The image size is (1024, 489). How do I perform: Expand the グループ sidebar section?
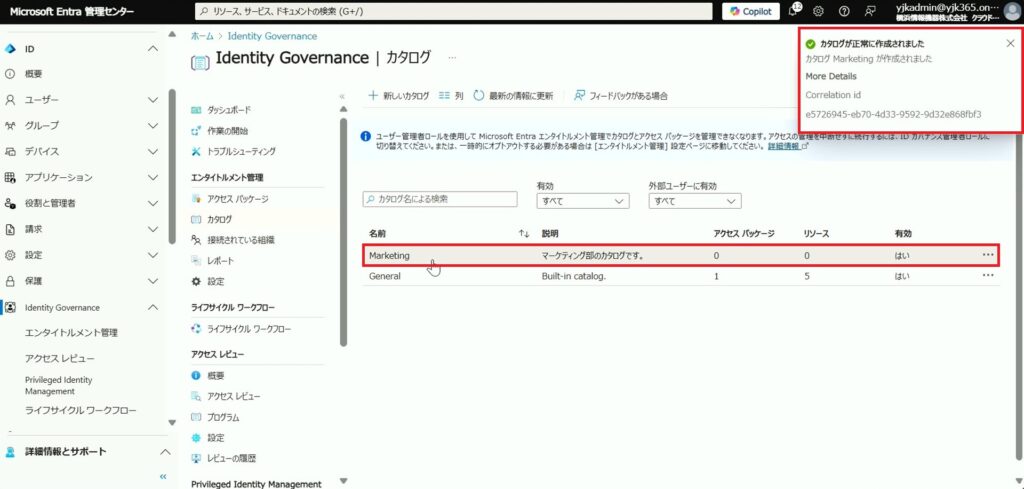(153, 125)
